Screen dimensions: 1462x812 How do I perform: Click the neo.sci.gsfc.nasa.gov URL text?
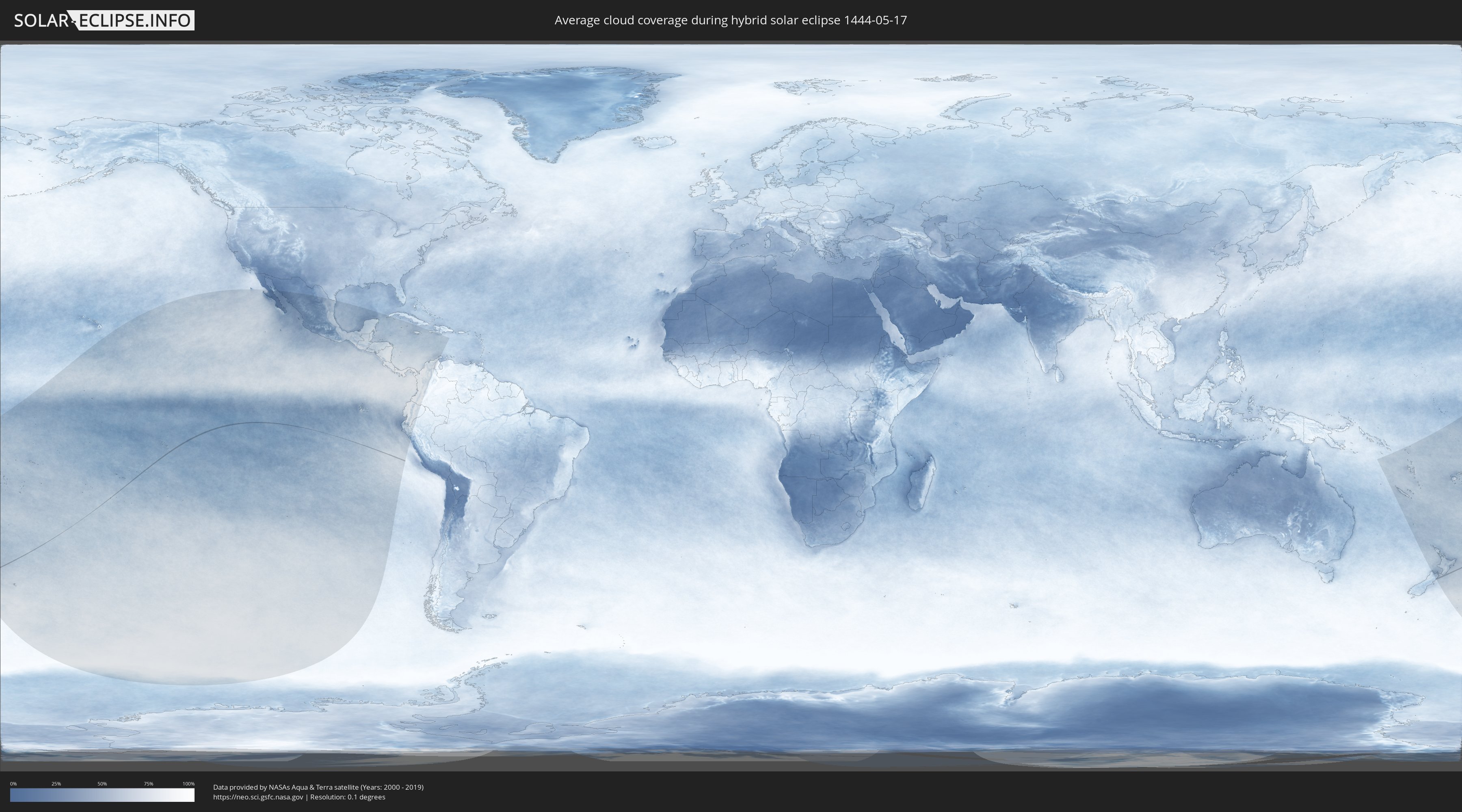(258, 797)
